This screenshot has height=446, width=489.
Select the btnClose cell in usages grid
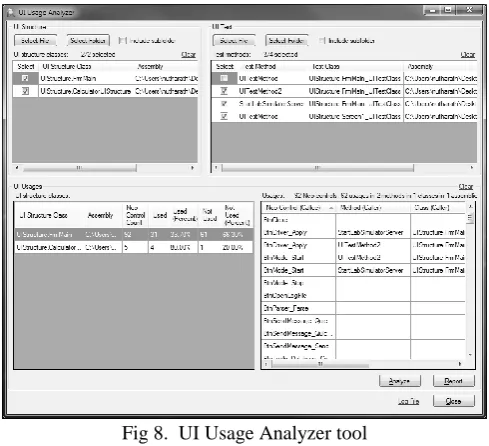[298, 220]
